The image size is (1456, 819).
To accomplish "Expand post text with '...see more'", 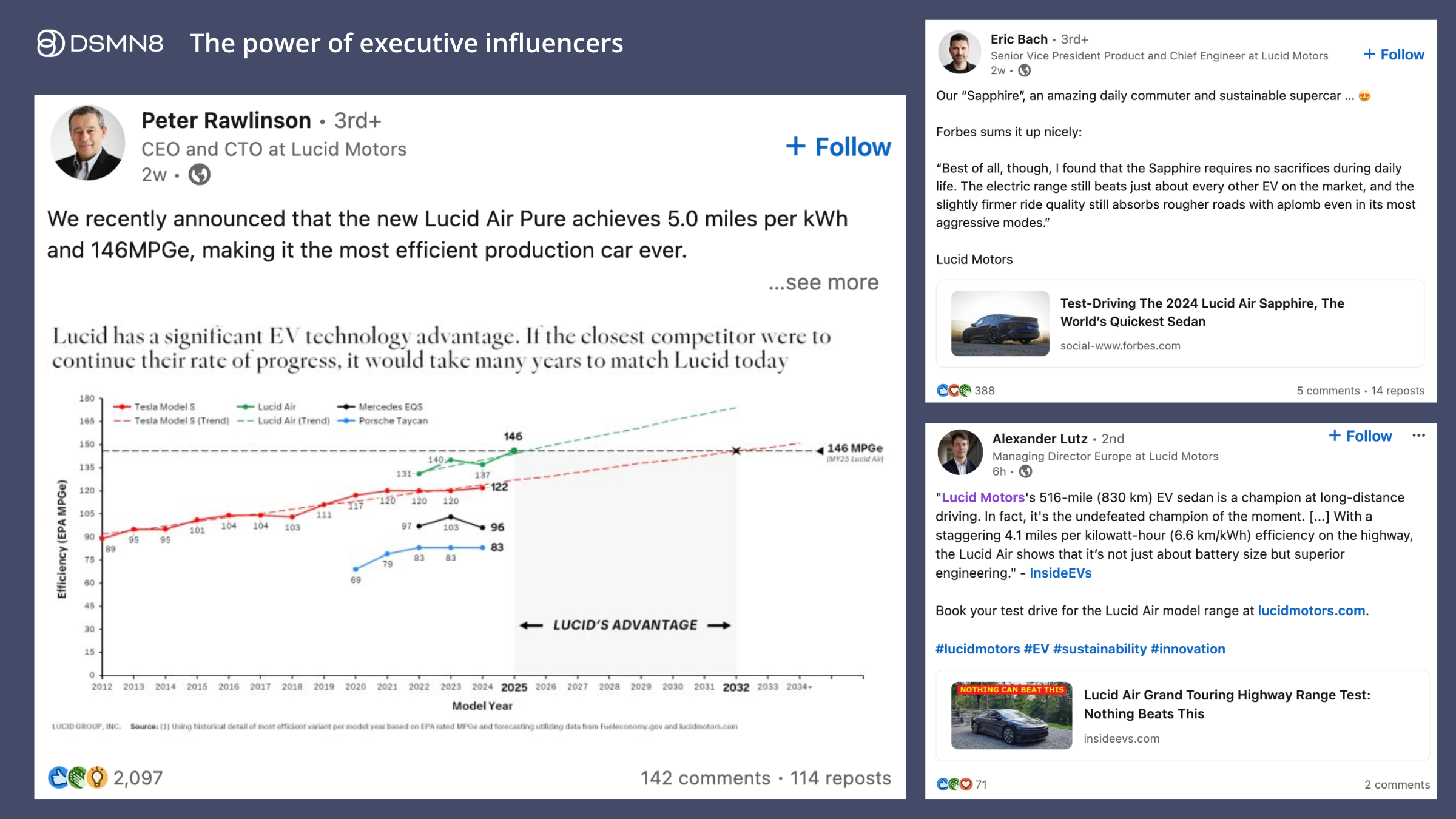I will (823, 283).
